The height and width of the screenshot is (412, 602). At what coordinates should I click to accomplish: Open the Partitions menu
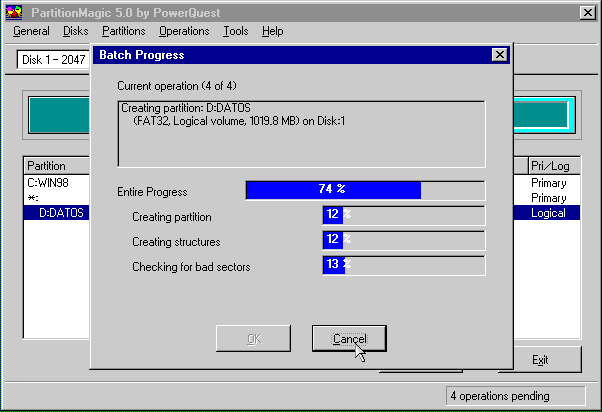pyautogui.click(x=124, y=31)
